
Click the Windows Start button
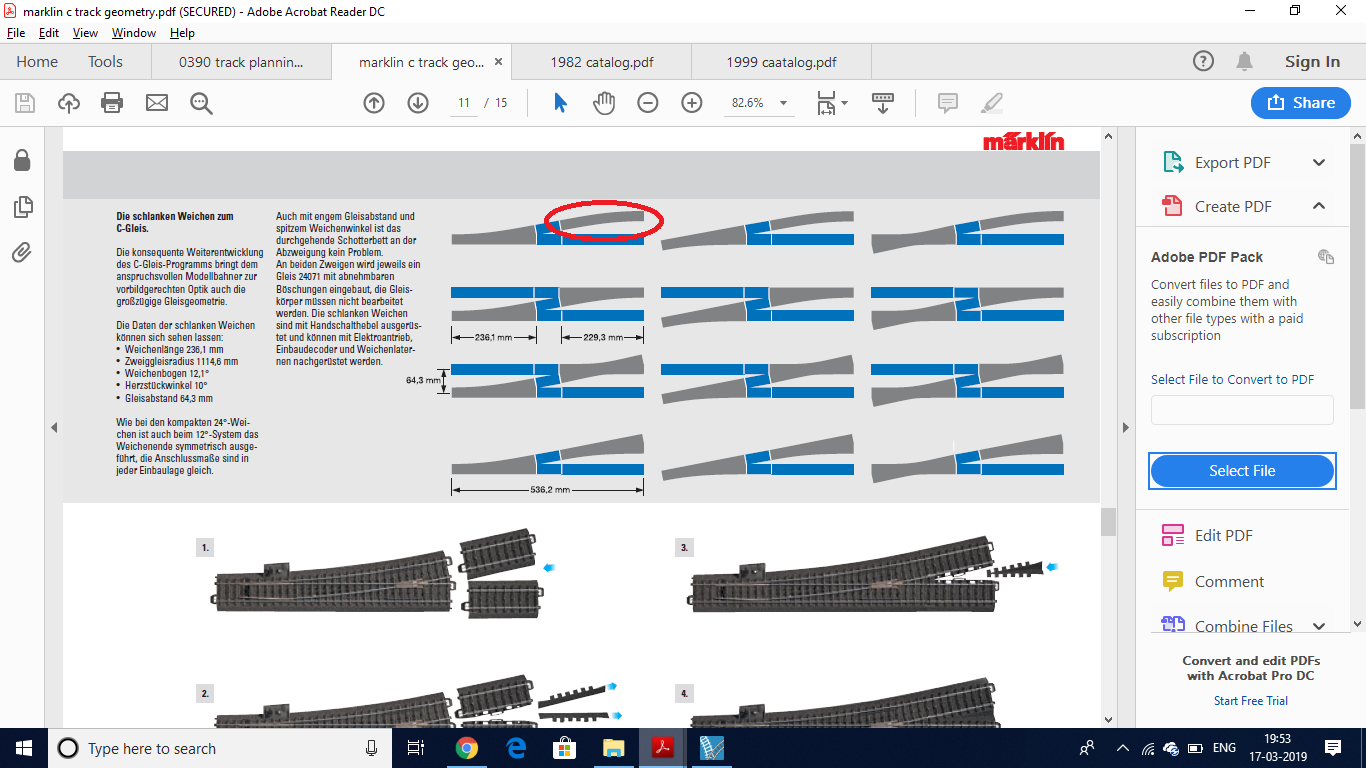pos(23,748)
